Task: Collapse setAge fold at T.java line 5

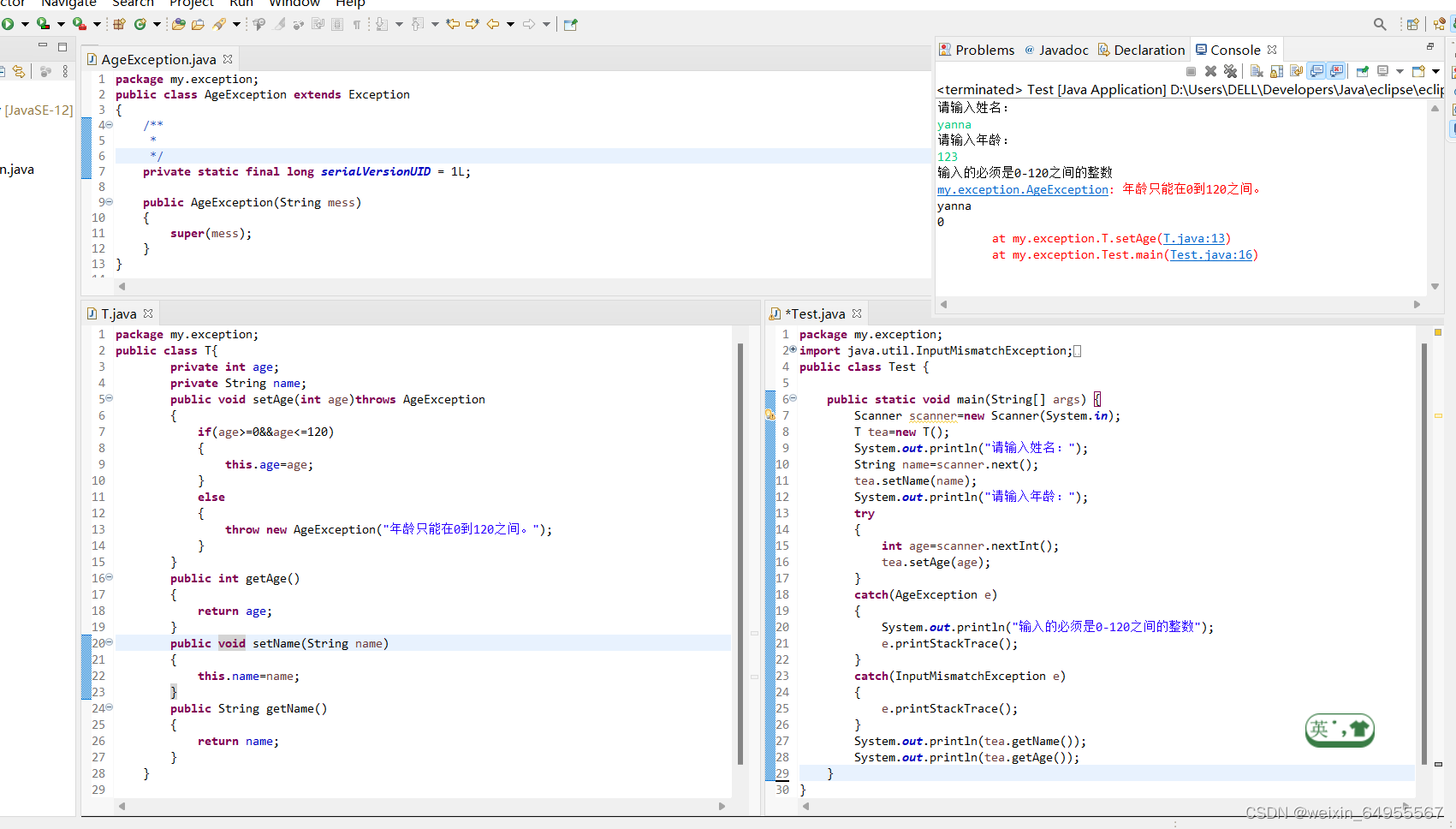Action: (x=110, y=398)
